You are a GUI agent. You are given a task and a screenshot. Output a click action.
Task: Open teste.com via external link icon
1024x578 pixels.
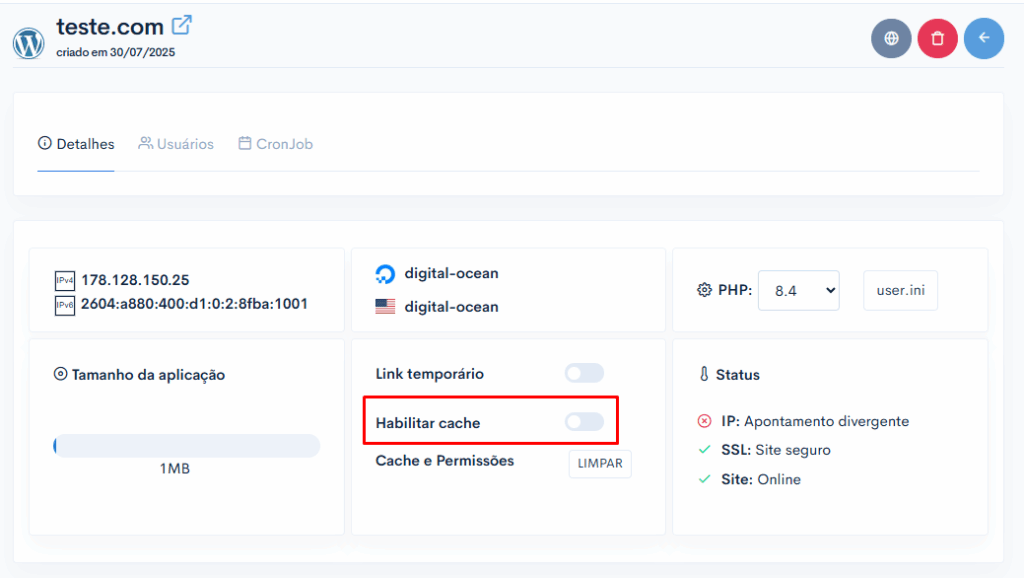tap(182, 25)
